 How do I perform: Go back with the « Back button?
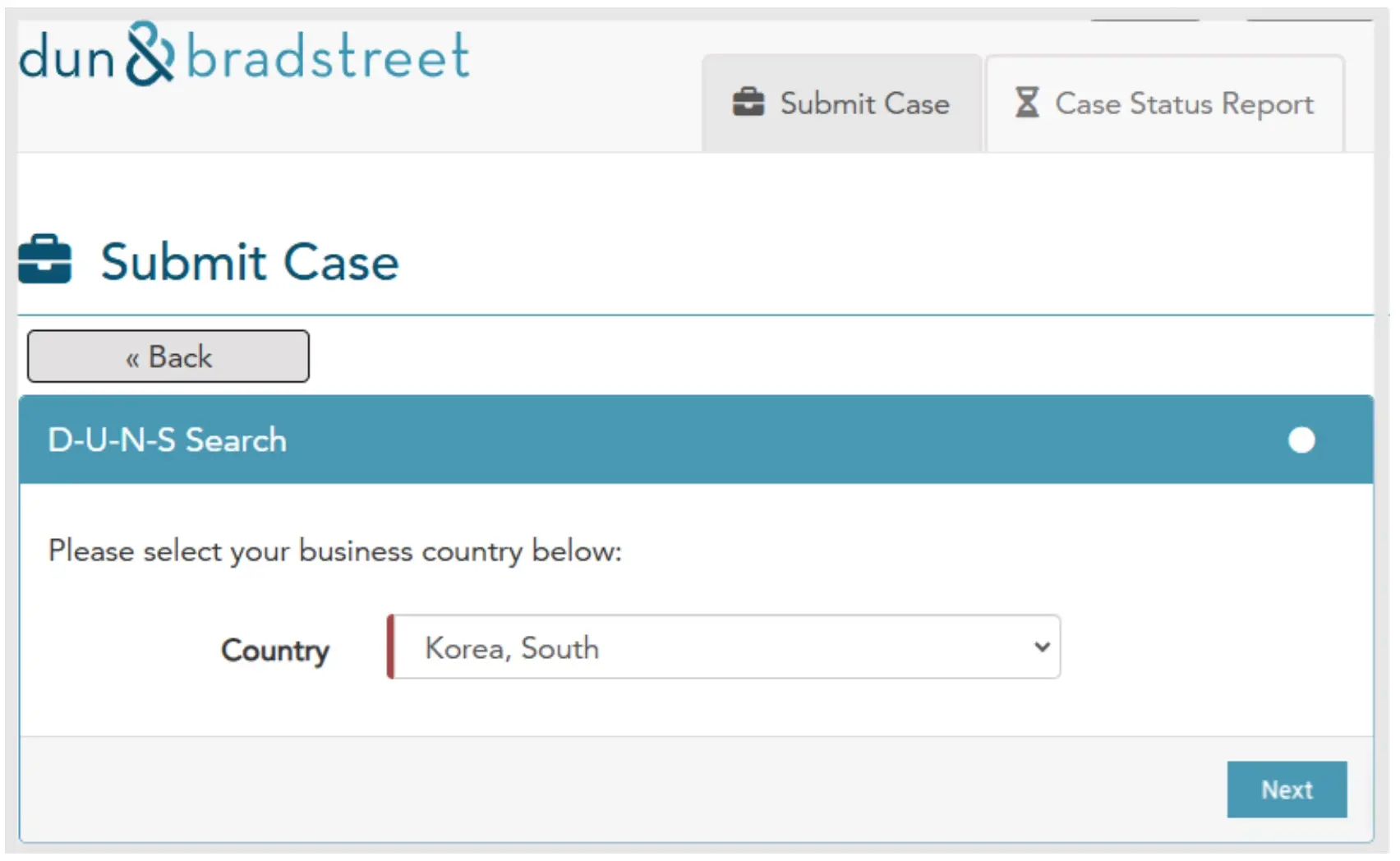coord(168,357)
